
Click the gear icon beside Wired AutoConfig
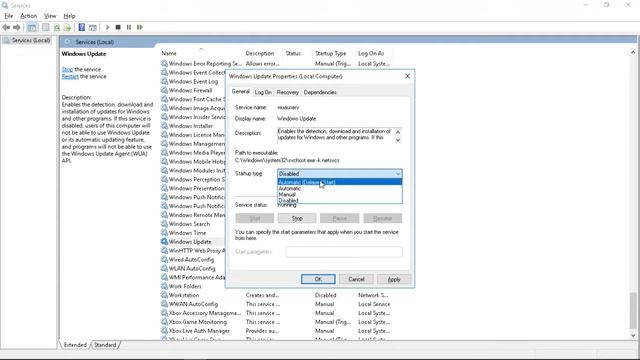(x=164, y=260)
